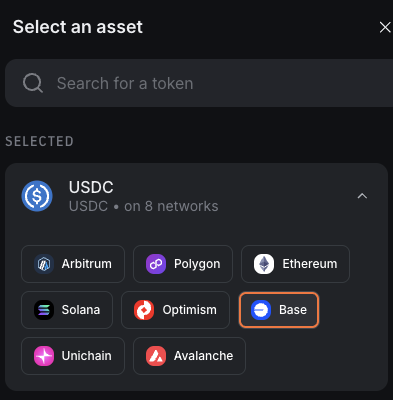Image resolution: width=393 pixels, height=400 pixels.
Task: Click the red Optimism logo icon
Action: tap(144, 310)
